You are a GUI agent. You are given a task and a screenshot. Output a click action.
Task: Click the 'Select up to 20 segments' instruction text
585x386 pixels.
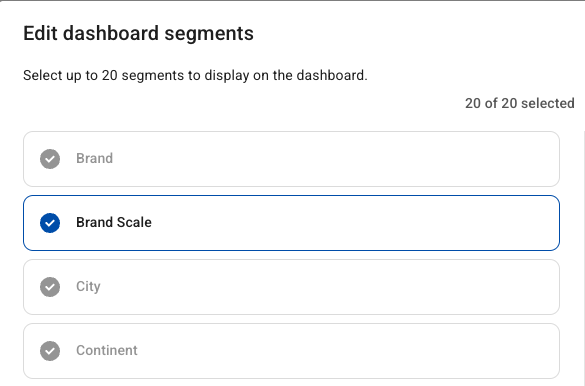(195, 75)
